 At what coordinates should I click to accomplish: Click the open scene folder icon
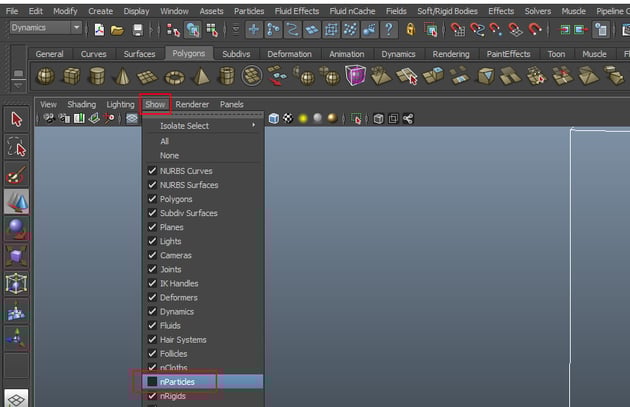117,30
